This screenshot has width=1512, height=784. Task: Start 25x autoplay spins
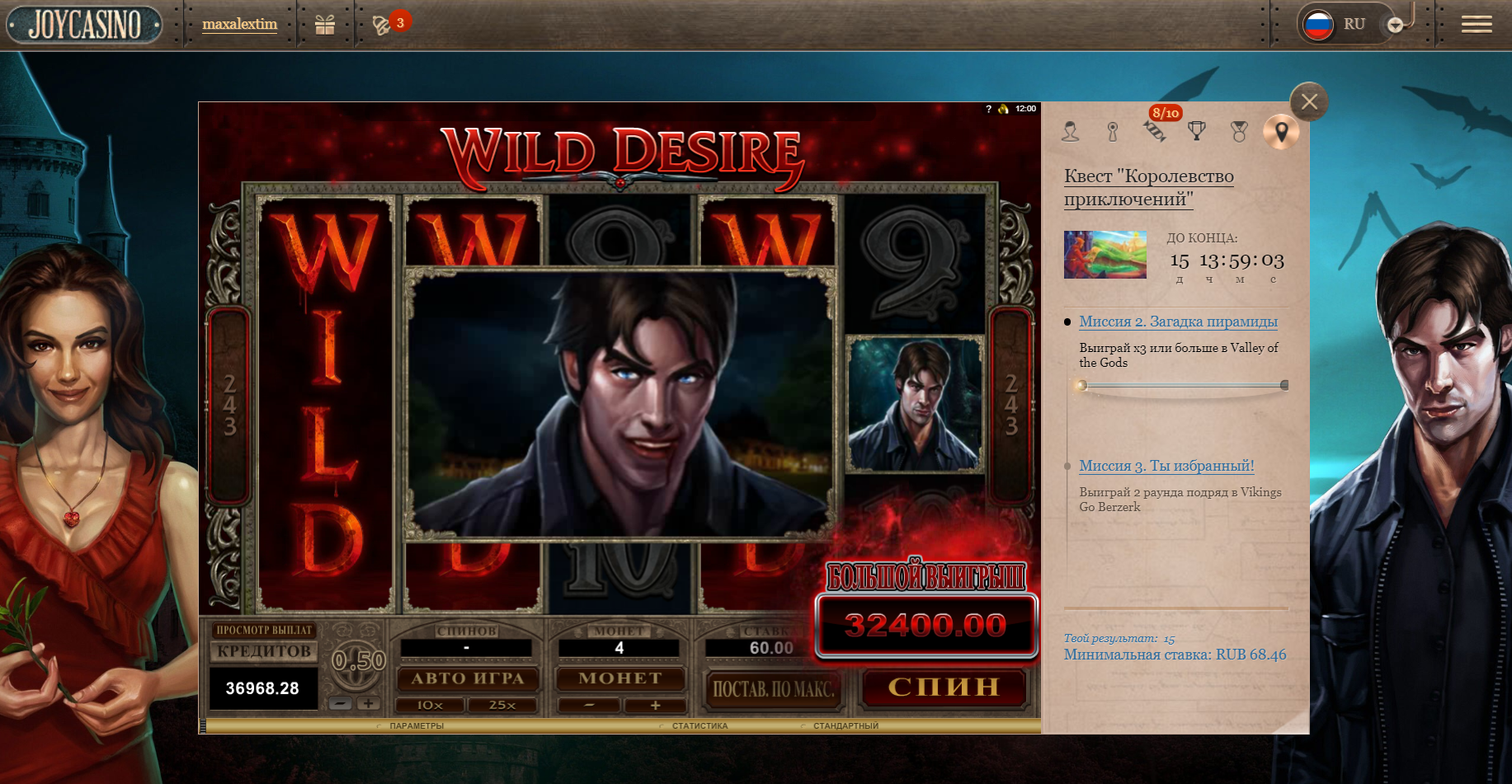click(502, 706)
